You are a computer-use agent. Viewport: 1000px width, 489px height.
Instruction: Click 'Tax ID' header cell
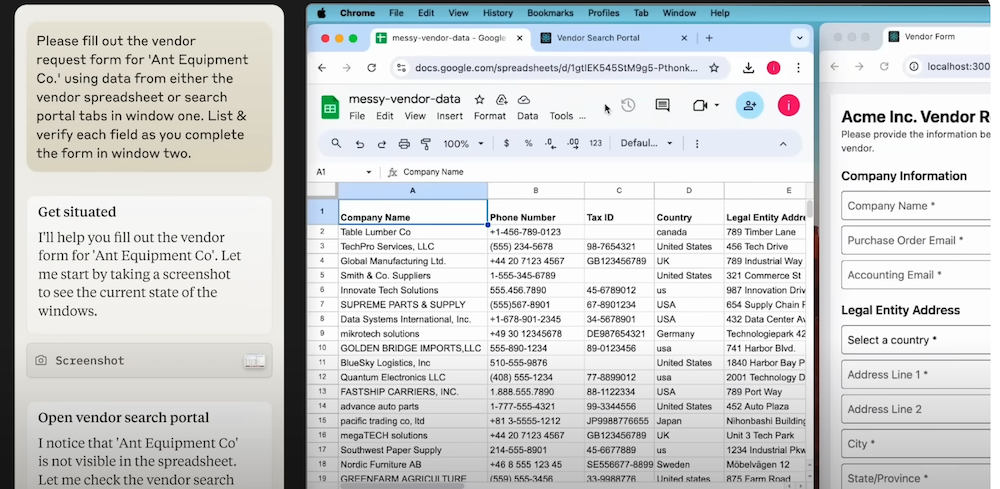tap(619, 212)
